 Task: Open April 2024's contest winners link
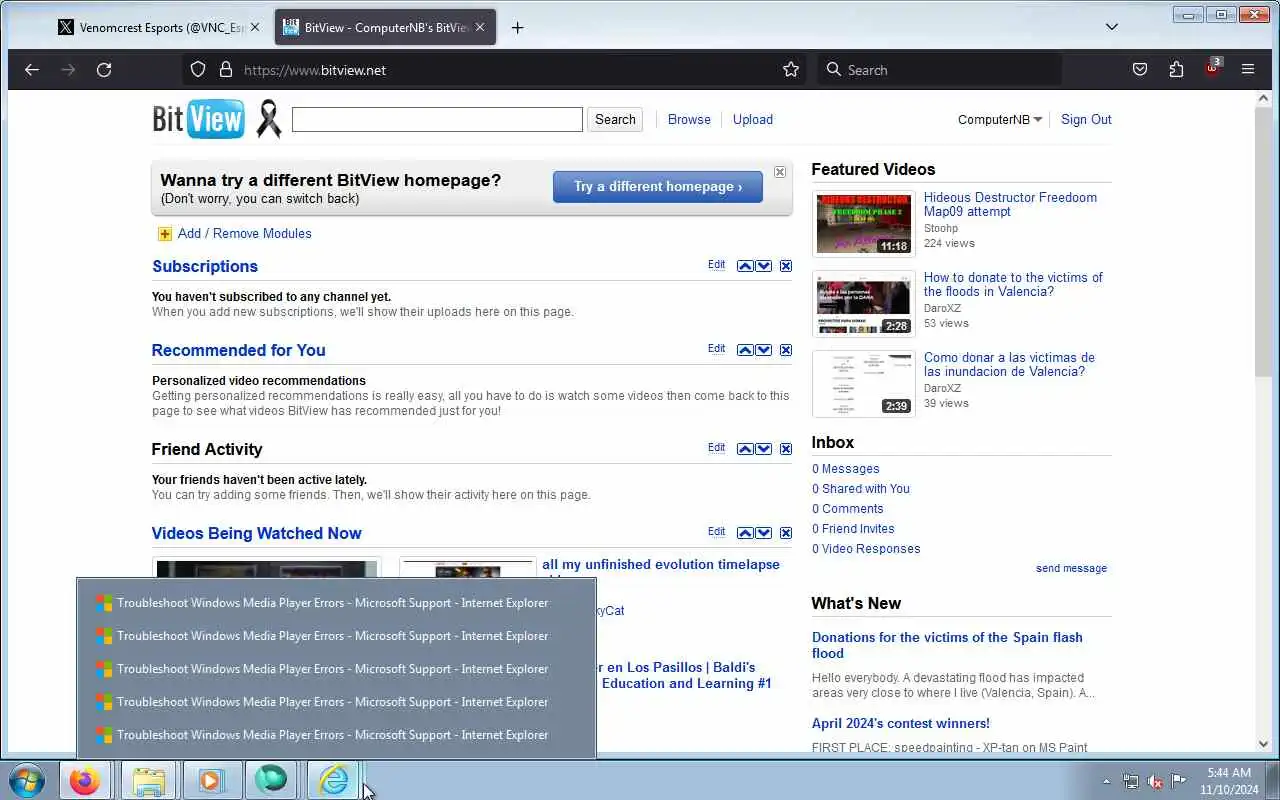click(x=901, y=723)
